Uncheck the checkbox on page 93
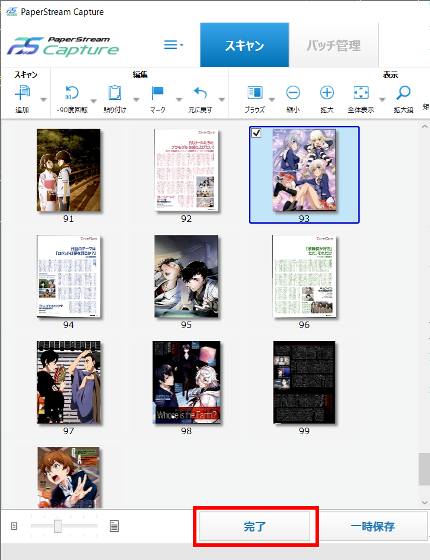 (x=256, y=133)
